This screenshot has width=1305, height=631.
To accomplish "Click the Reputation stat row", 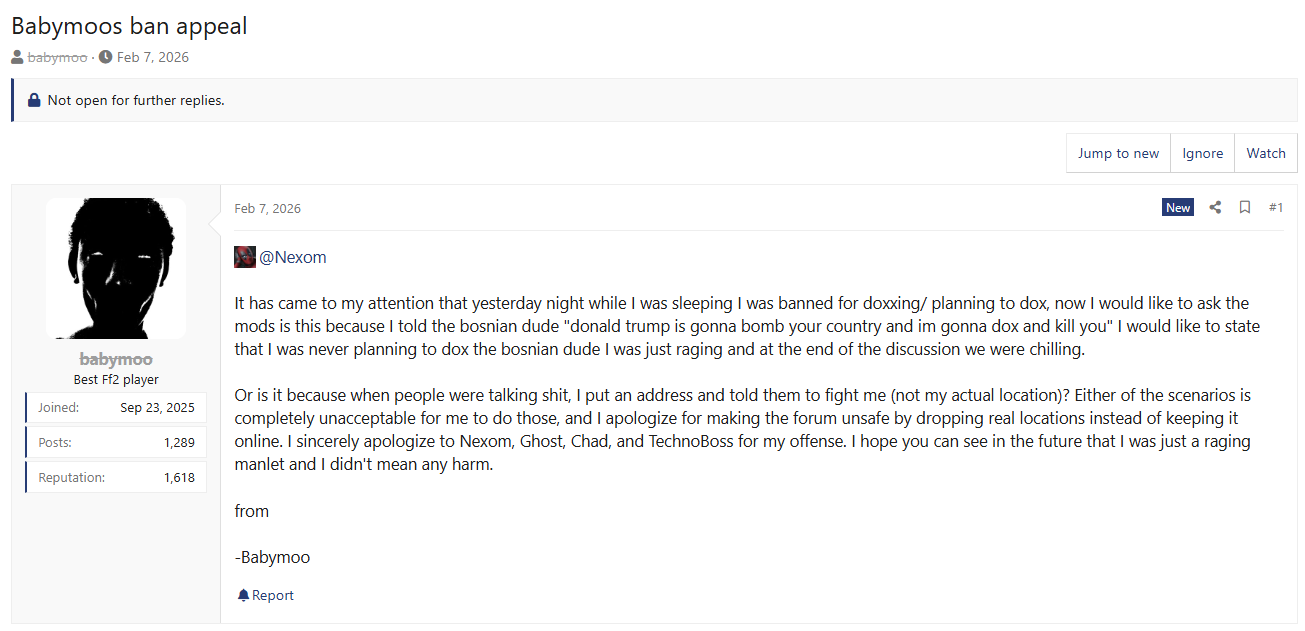I will (x=116, y=478).
